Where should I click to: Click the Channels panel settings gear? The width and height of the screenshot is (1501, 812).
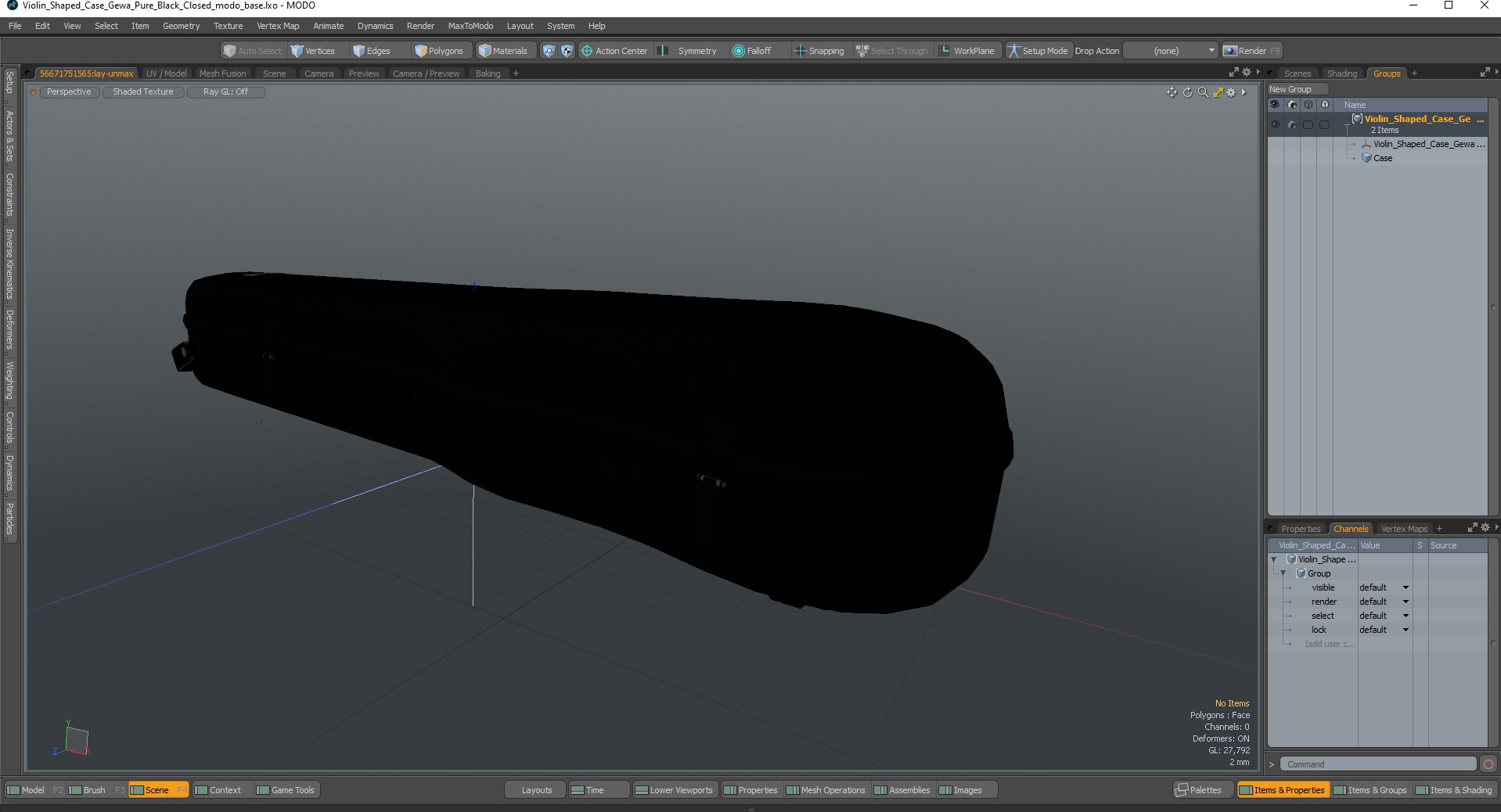point(1485,528)
